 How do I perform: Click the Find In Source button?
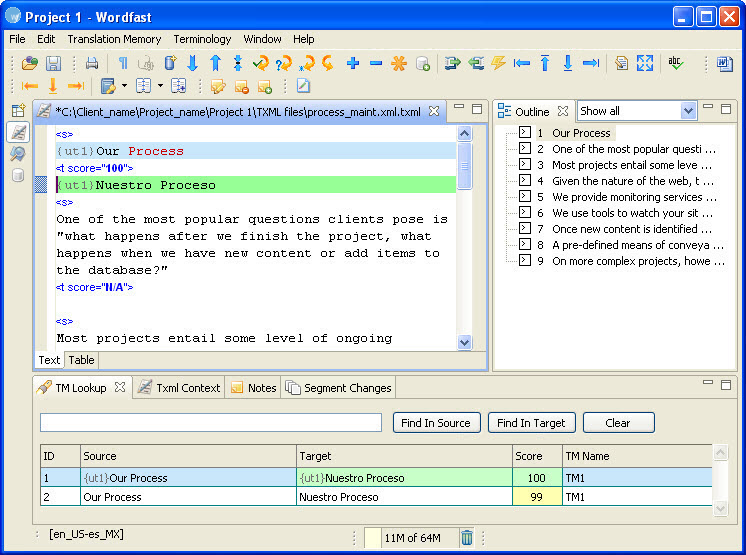click(x=436, y=423)
